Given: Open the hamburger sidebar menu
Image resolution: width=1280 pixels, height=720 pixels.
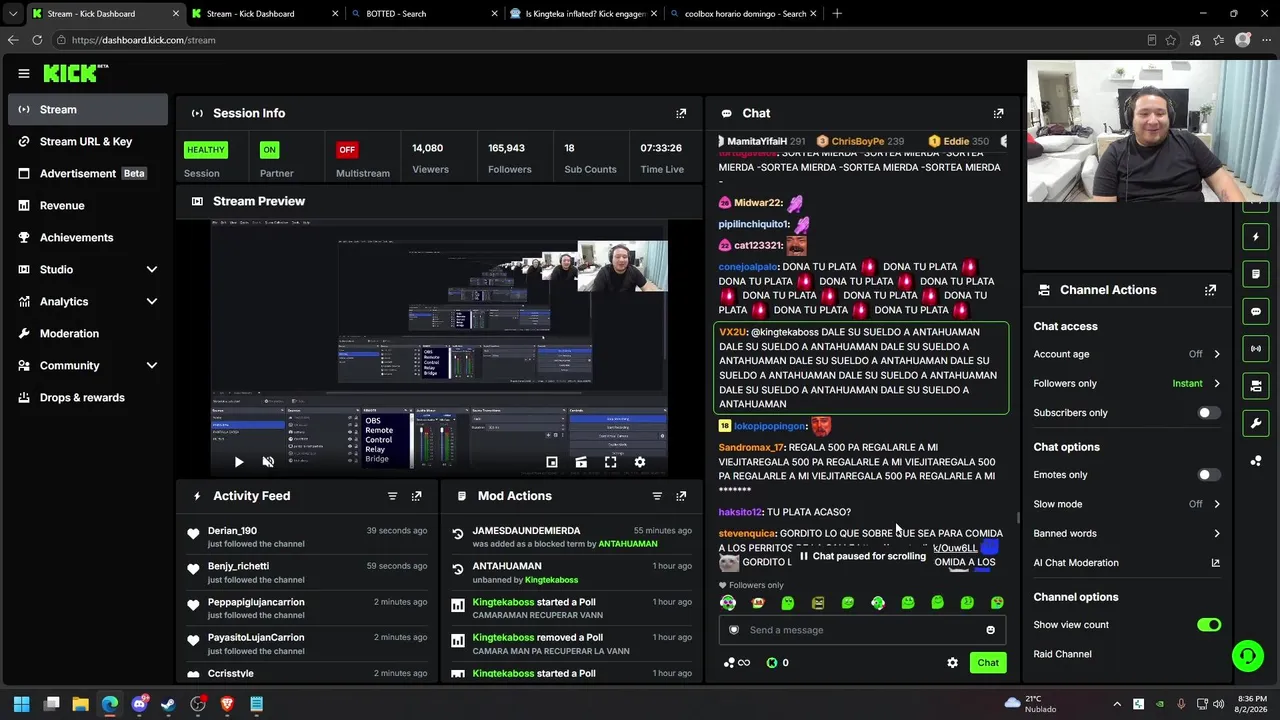Looking at the screenshot, I should (24, 73).
